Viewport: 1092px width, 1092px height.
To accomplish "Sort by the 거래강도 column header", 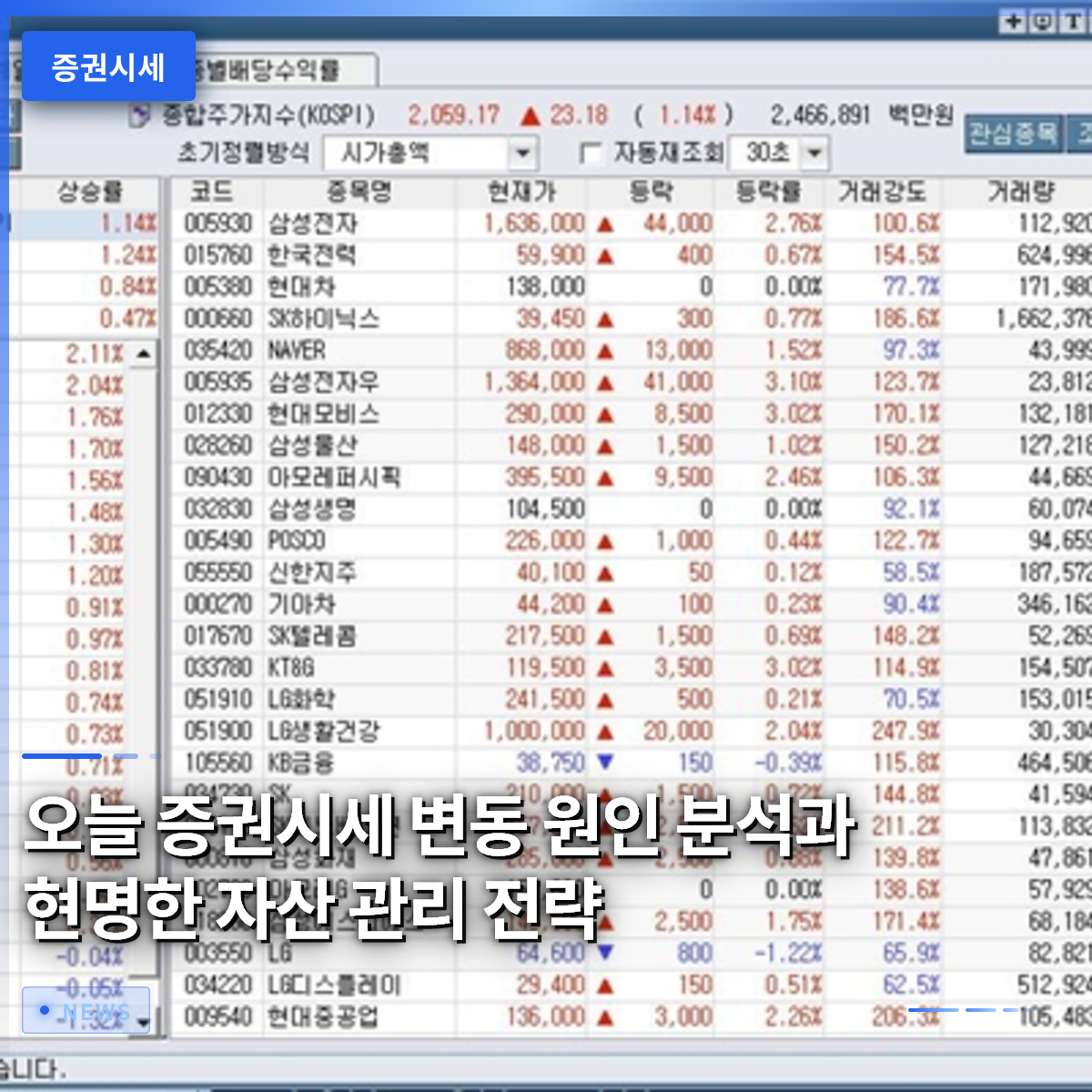I will pos(882,192).
